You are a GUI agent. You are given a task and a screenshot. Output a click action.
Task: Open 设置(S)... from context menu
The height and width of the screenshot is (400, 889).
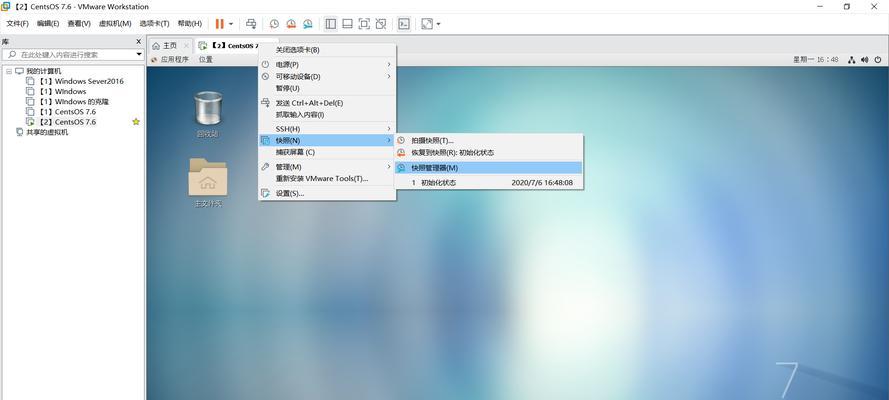click(327, 193)
